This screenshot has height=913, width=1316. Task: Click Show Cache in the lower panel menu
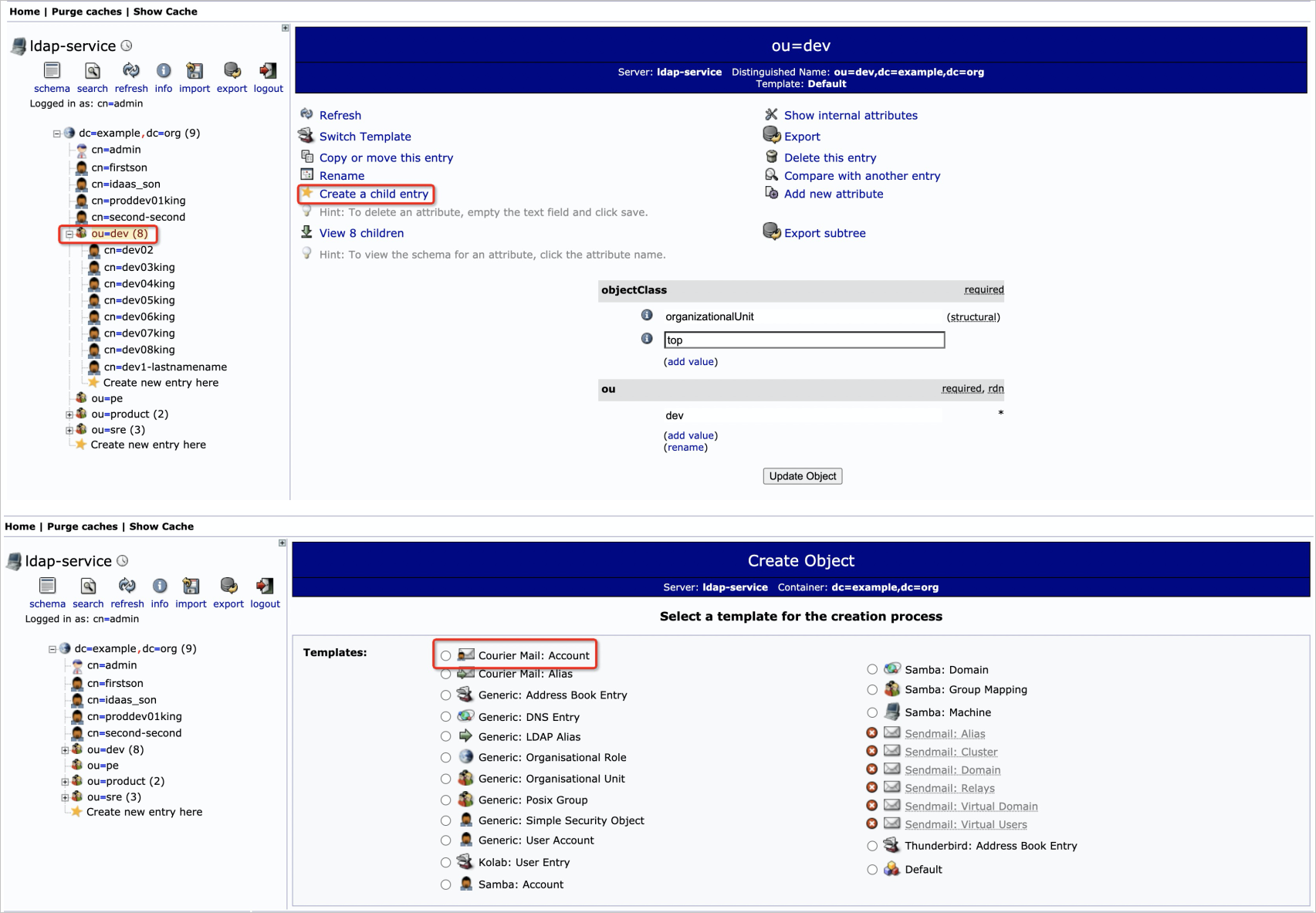(x=161, y=526)
